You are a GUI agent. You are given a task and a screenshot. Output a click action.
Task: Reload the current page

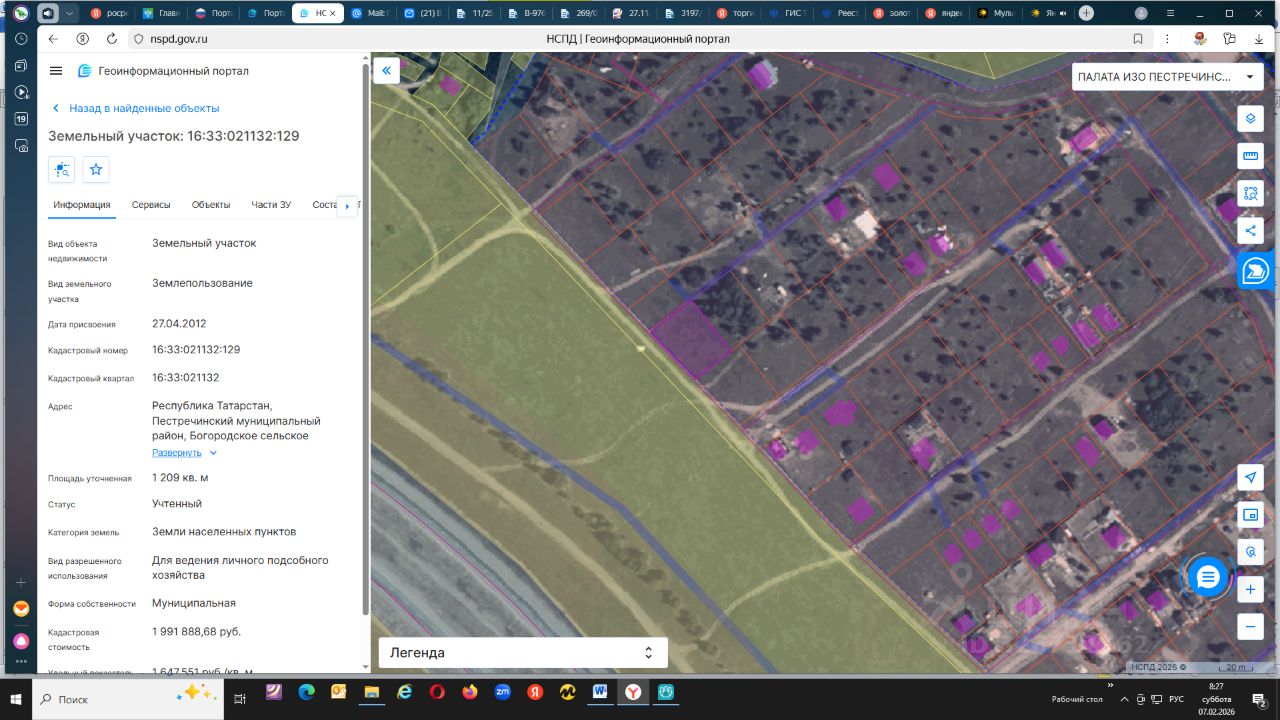click(x=111, y=39)
